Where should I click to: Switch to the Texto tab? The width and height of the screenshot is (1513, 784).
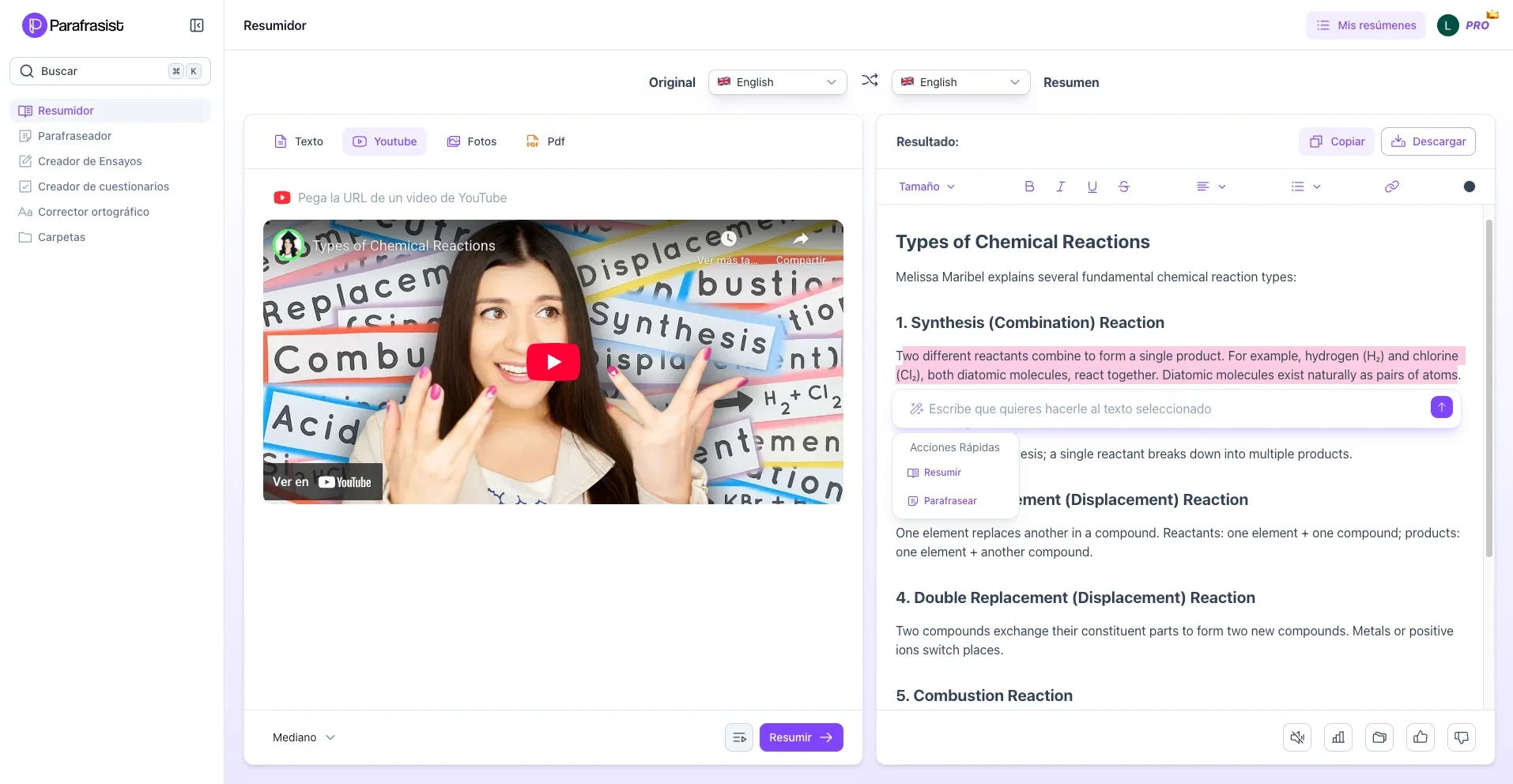(298, 141)
